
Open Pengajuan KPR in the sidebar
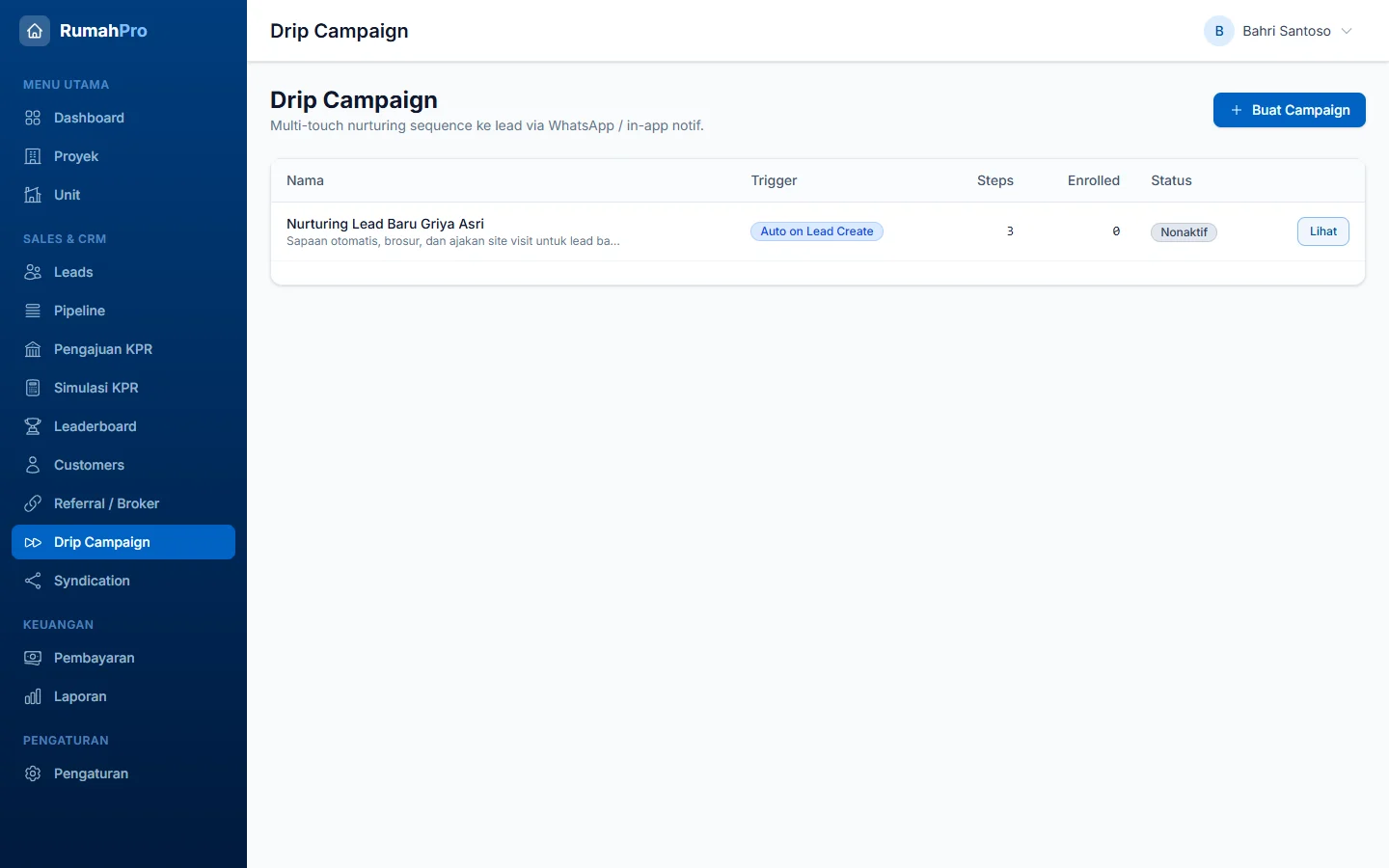[x=123, y=349]
